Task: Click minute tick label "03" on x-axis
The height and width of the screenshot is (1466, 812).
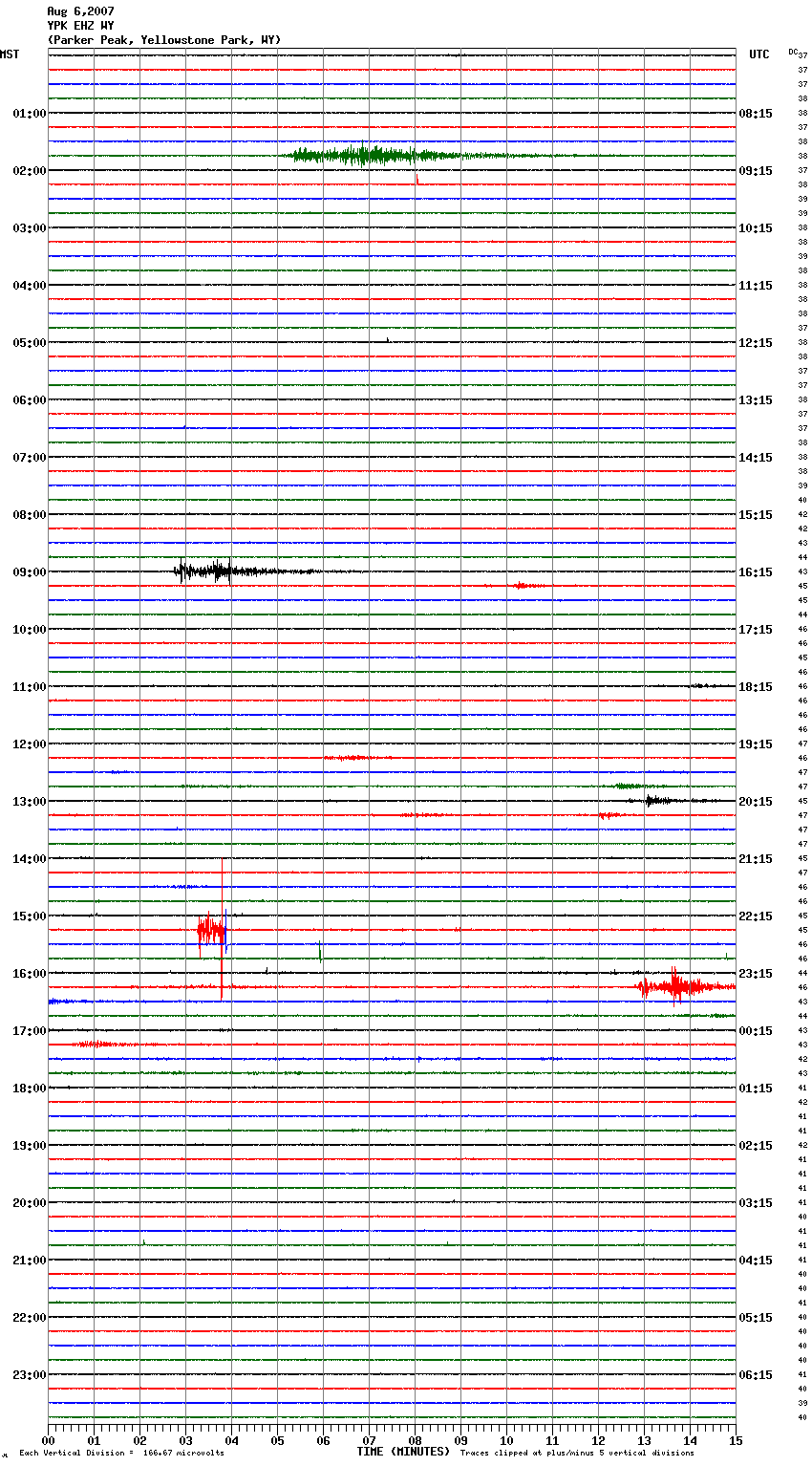Action: (185, 1441)
